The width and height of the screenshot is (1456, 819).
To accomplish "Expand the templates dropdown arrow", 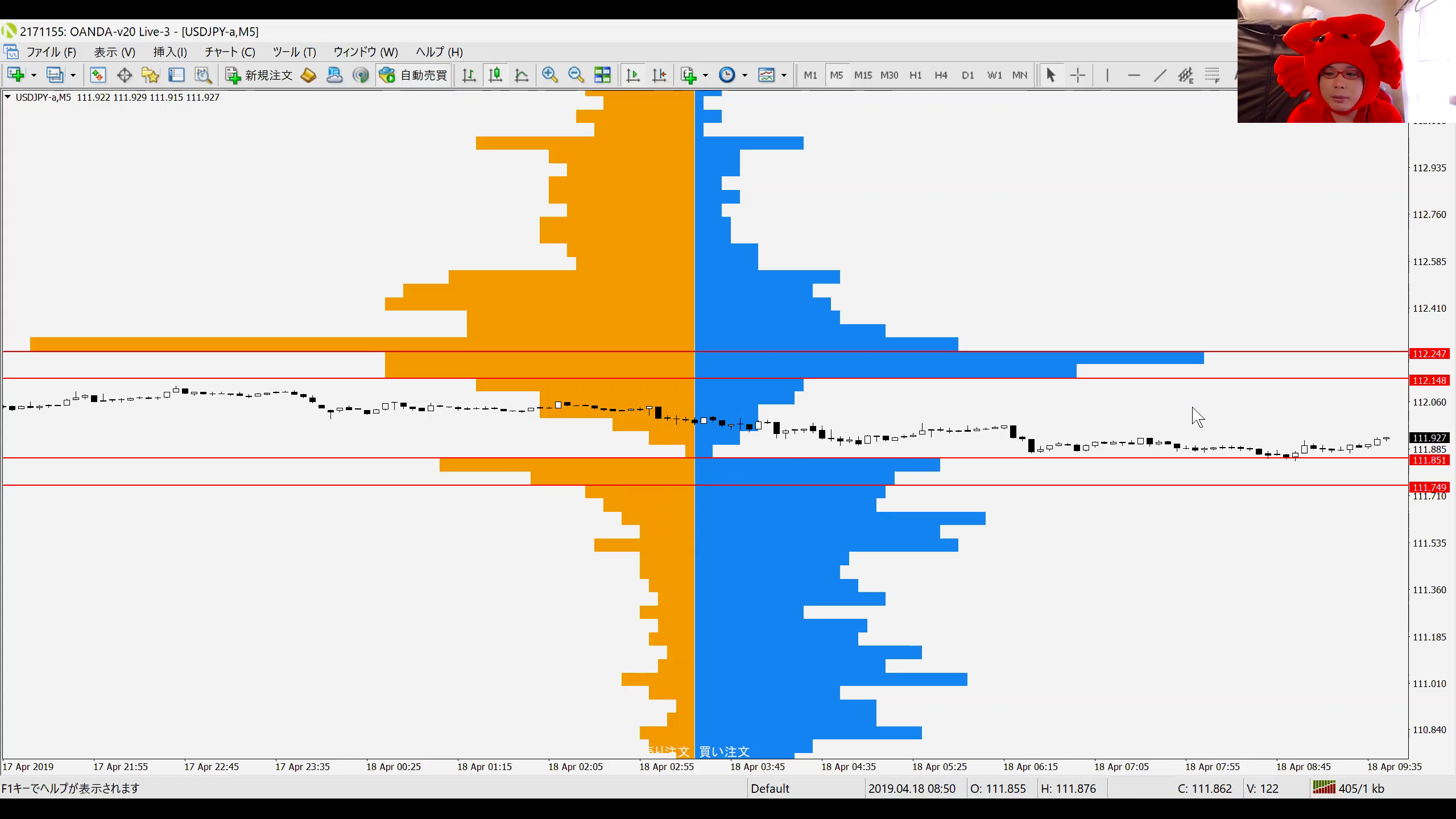I will tap(784, 75).
